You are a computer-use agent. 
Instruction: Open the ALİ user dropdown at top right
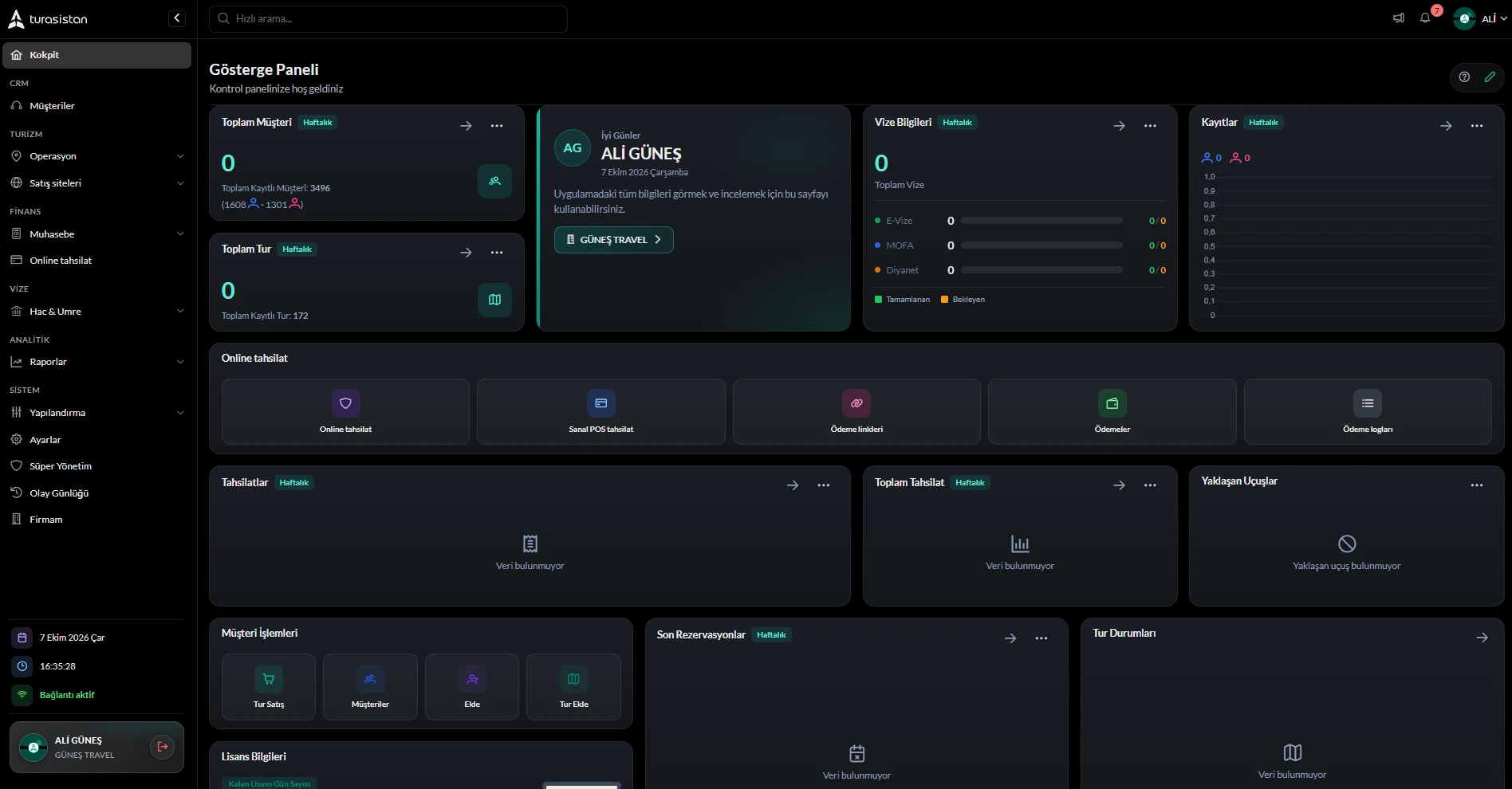[x=1480, y=18]
